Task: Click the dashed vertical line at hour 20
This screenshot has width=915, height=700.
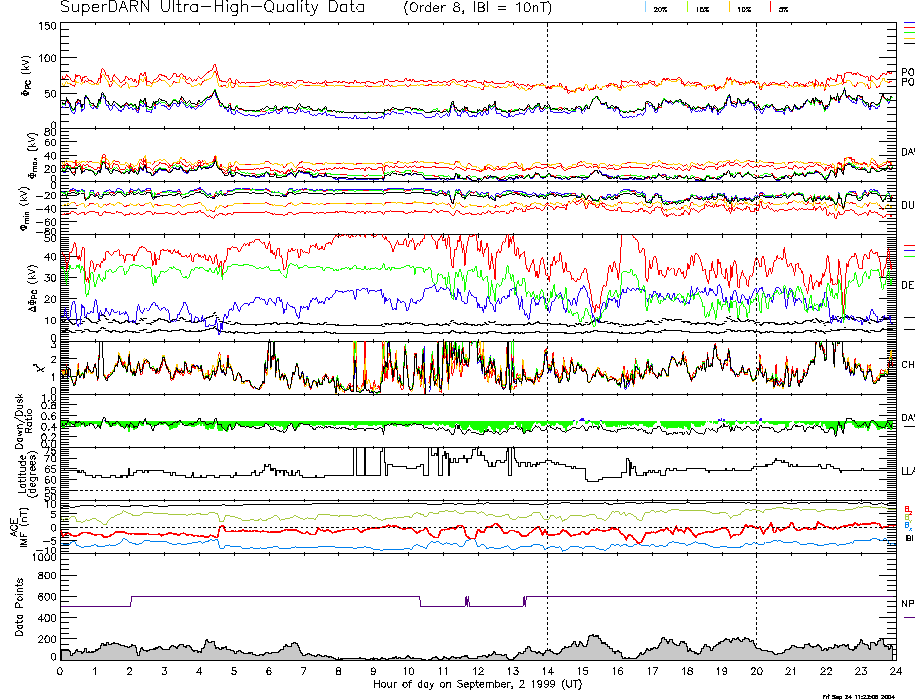Action: [x=756, y=300]
